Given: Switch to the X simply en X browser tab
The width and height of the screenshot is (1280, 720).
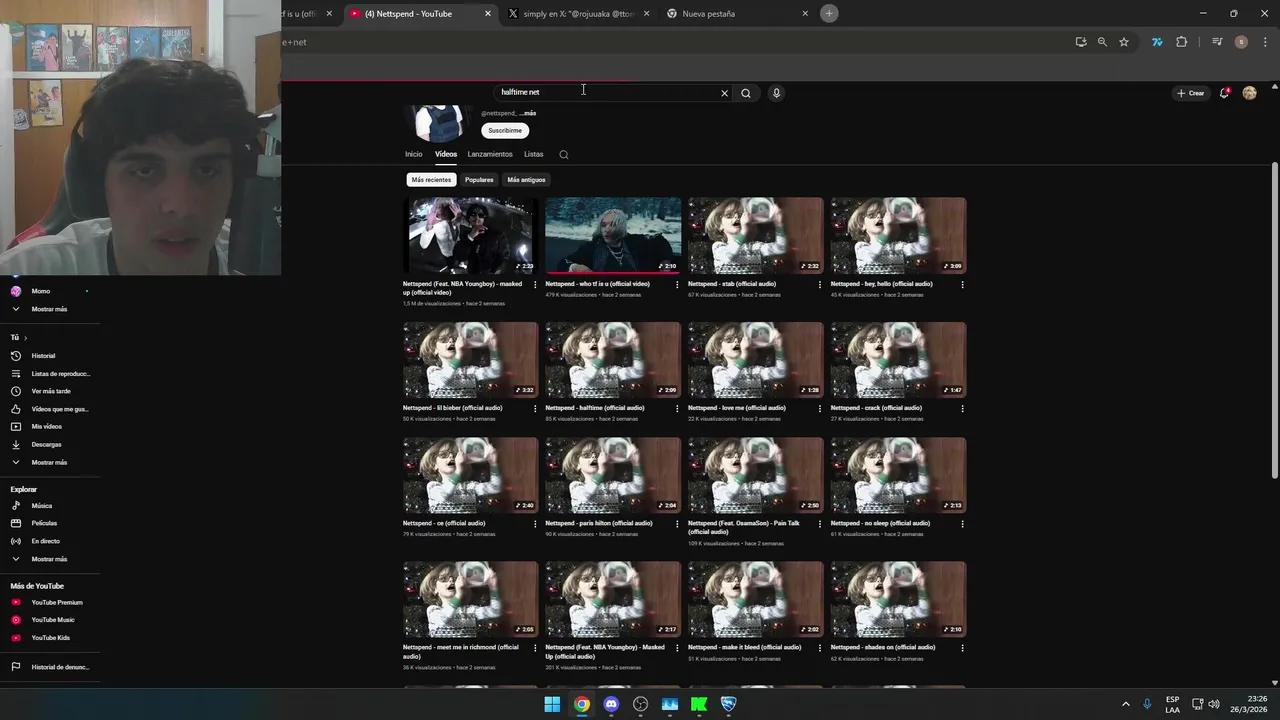Looking at the screenshot, I should click(578, 14).
